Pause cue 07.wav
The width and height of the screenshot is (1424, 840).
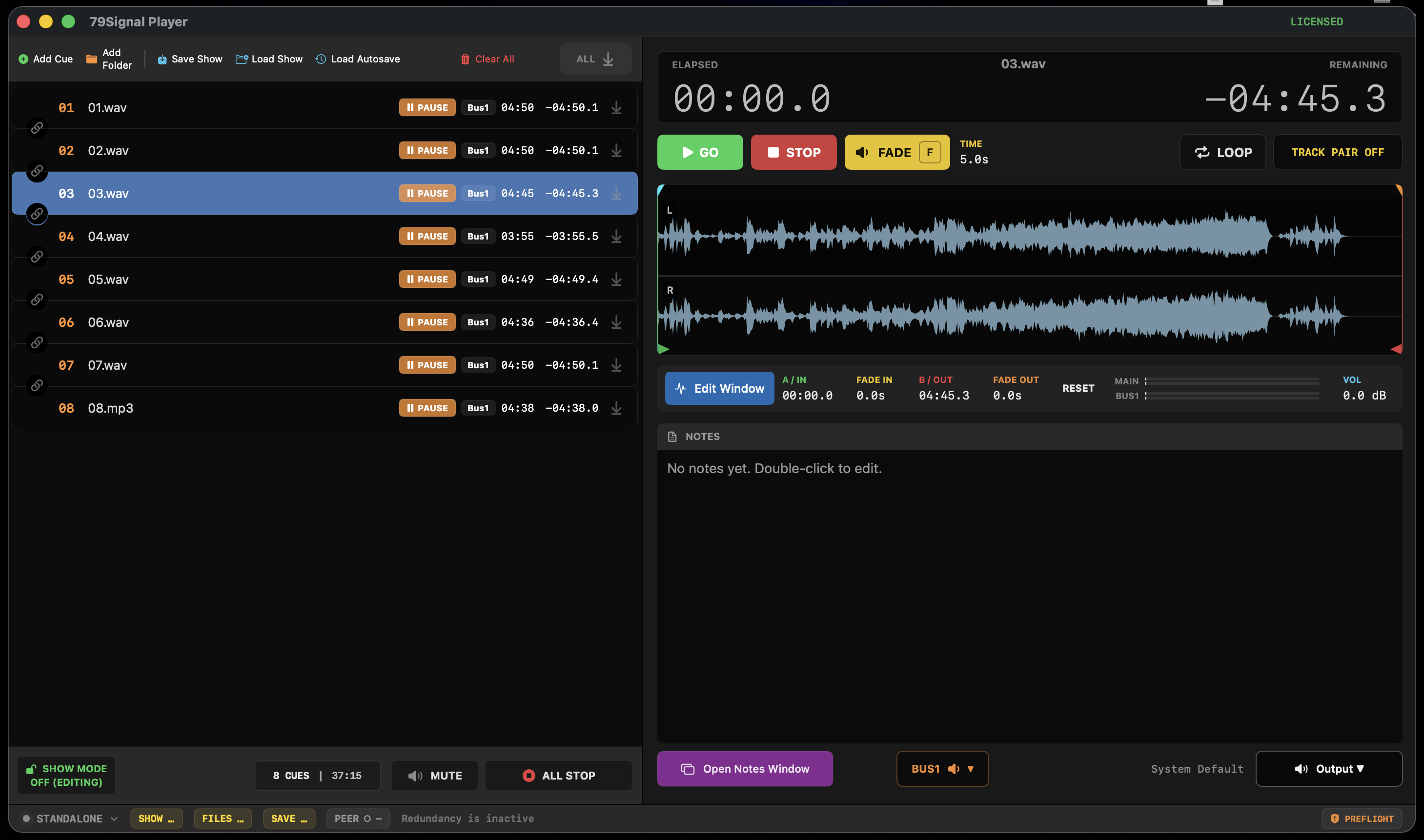point(427,365)
